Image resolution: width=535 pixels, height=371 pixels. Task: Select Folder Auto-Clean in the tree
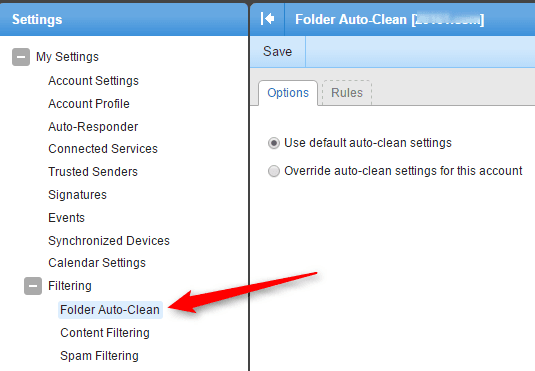click(x=110, y=310)
